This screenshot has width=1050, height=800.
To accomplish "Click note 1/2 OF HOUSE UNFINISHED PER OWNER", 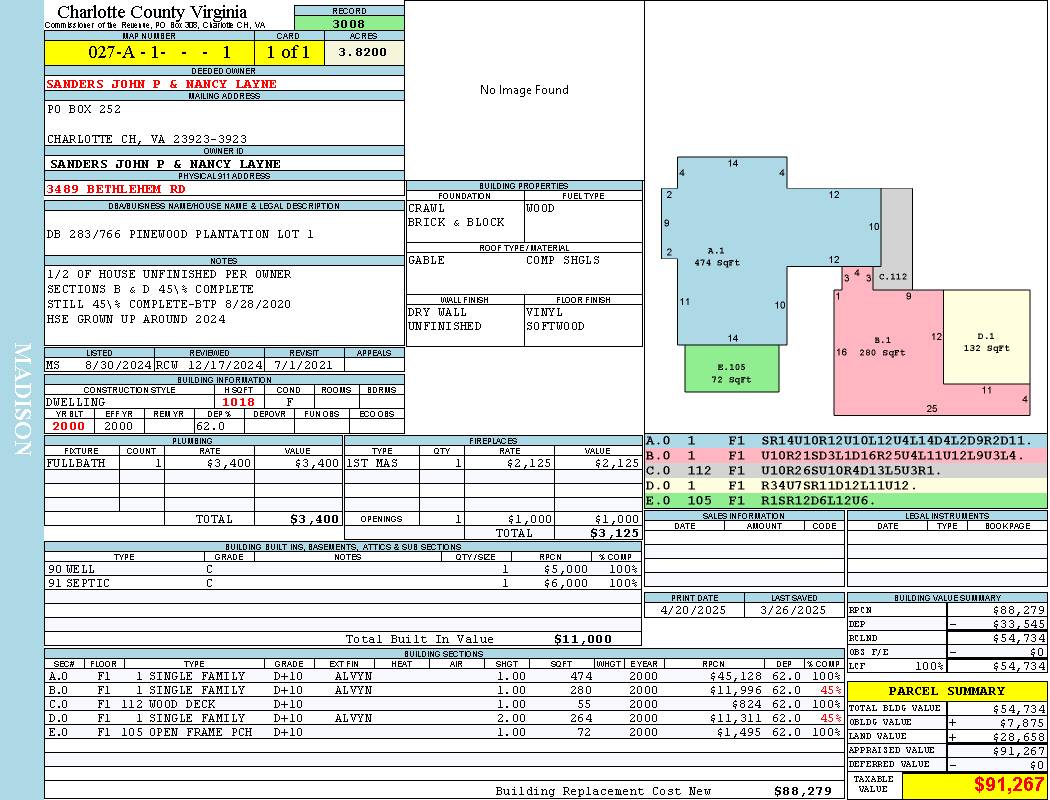I will tap(169, 274).
